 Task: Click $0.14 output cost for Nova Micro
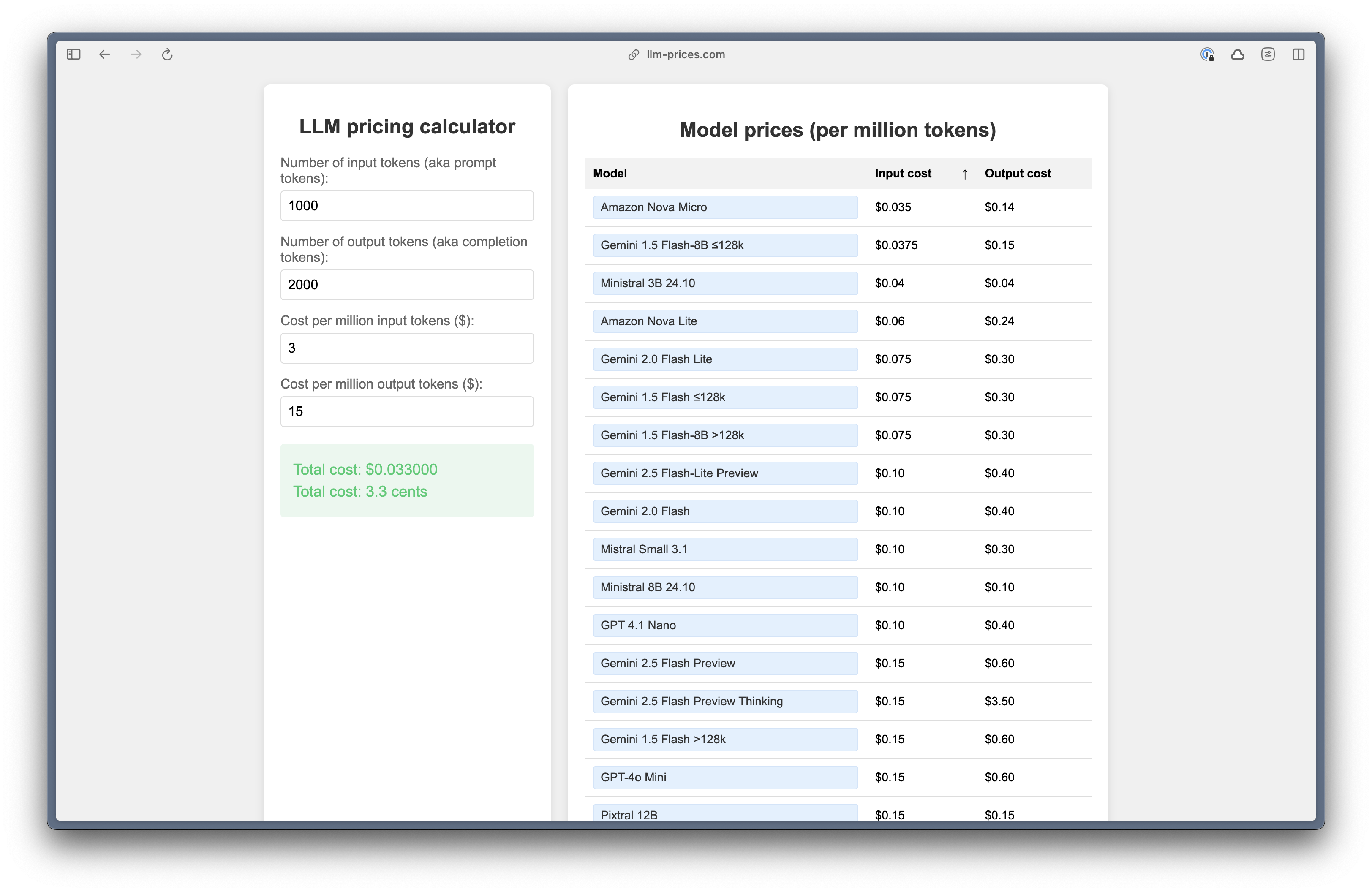tap(999, 207)
